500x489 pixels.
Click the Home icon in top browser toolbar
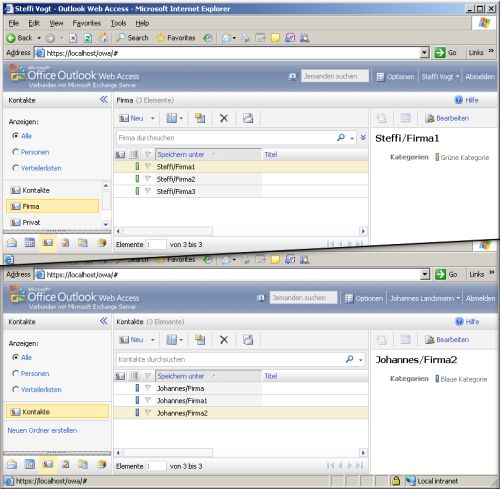point(104,38)
